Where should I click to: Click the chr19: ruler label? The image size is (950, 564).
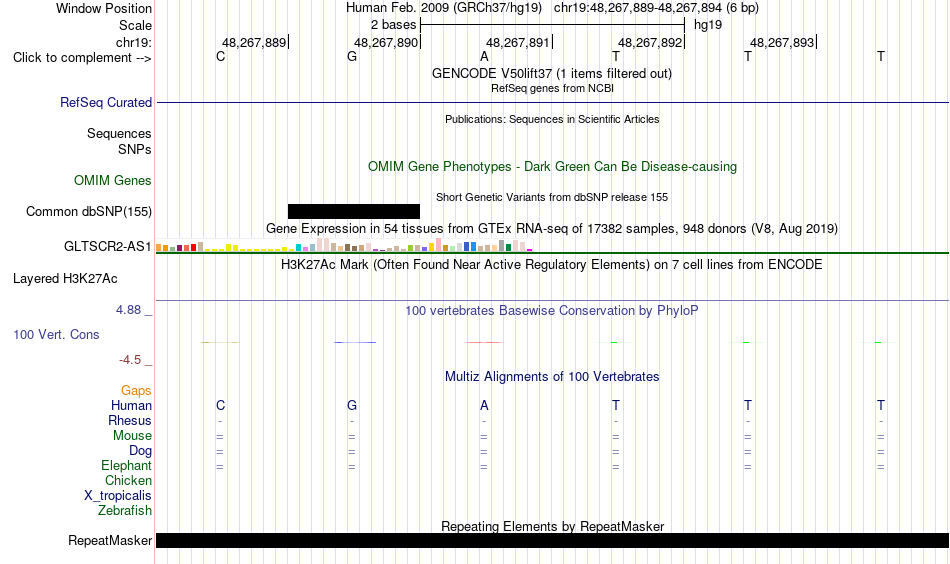(134, 42)
